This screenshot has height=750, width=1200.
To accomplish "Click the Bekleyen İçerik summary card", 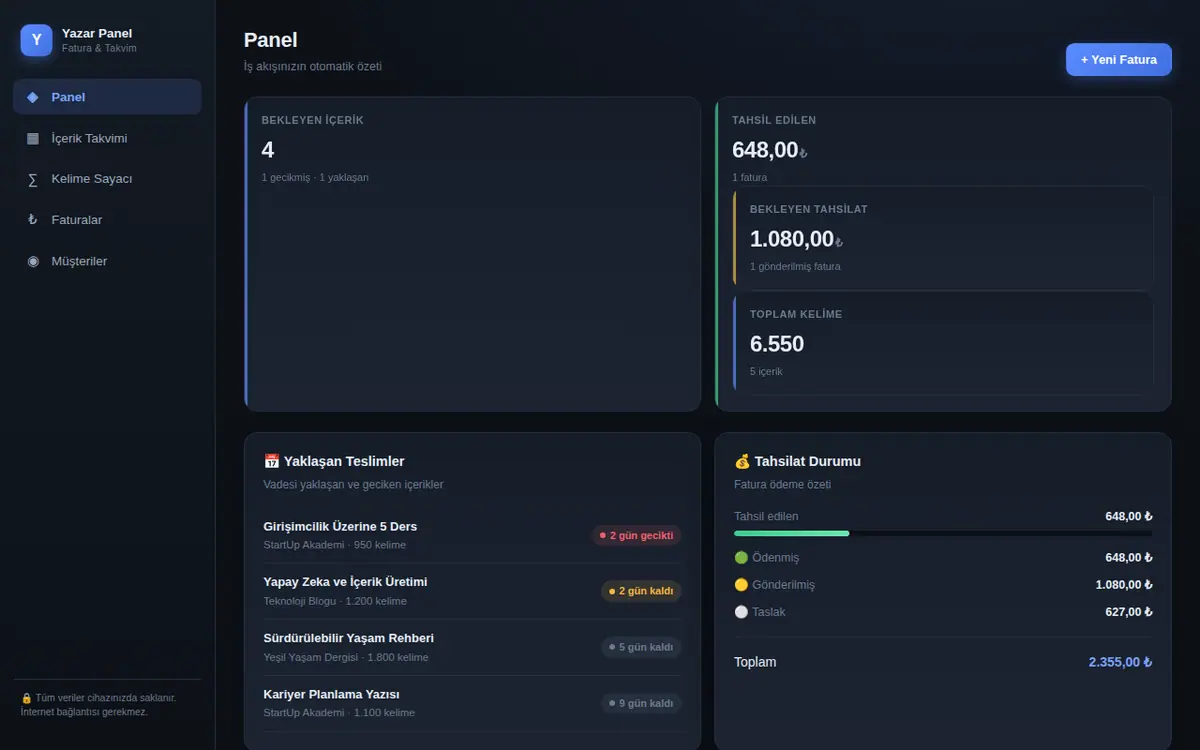I will [x=472, y=254].
